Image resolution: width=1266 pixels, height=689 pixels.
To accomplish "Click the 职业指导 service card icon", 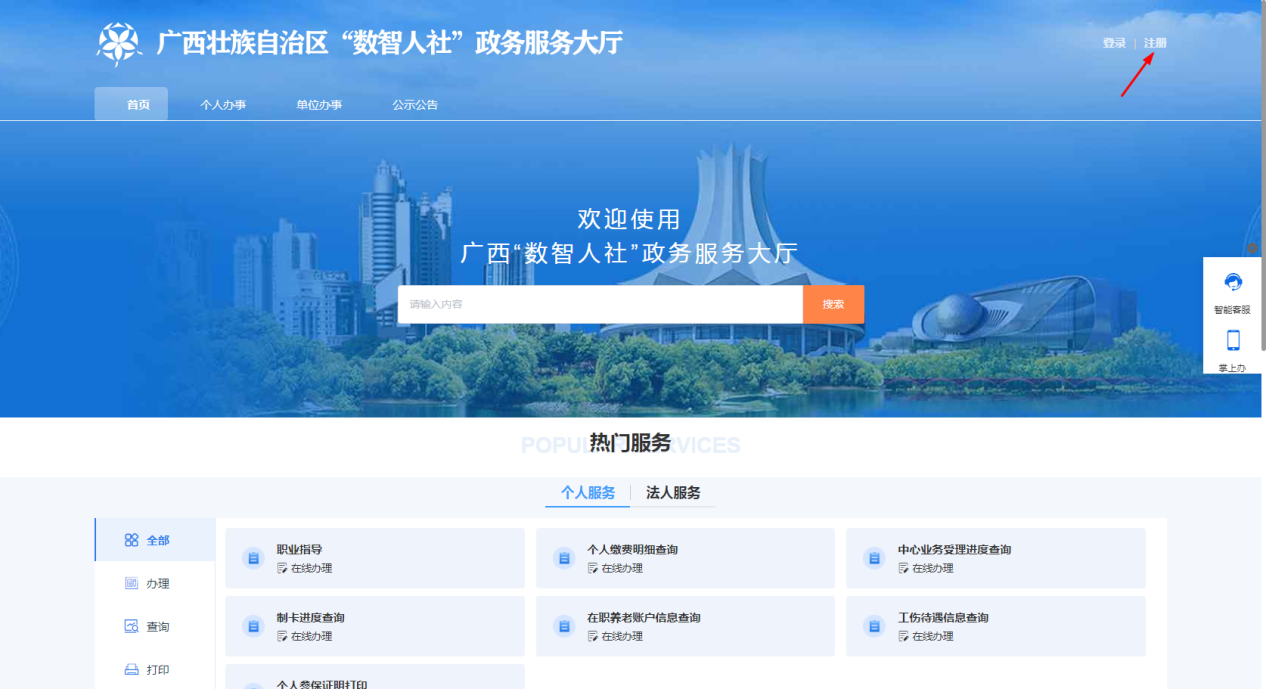I will tap(253, 558).
